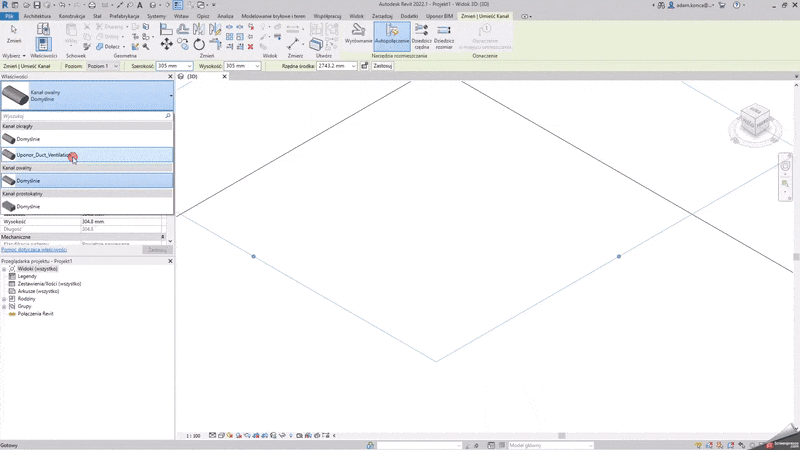Select the Offset tool

183,29
